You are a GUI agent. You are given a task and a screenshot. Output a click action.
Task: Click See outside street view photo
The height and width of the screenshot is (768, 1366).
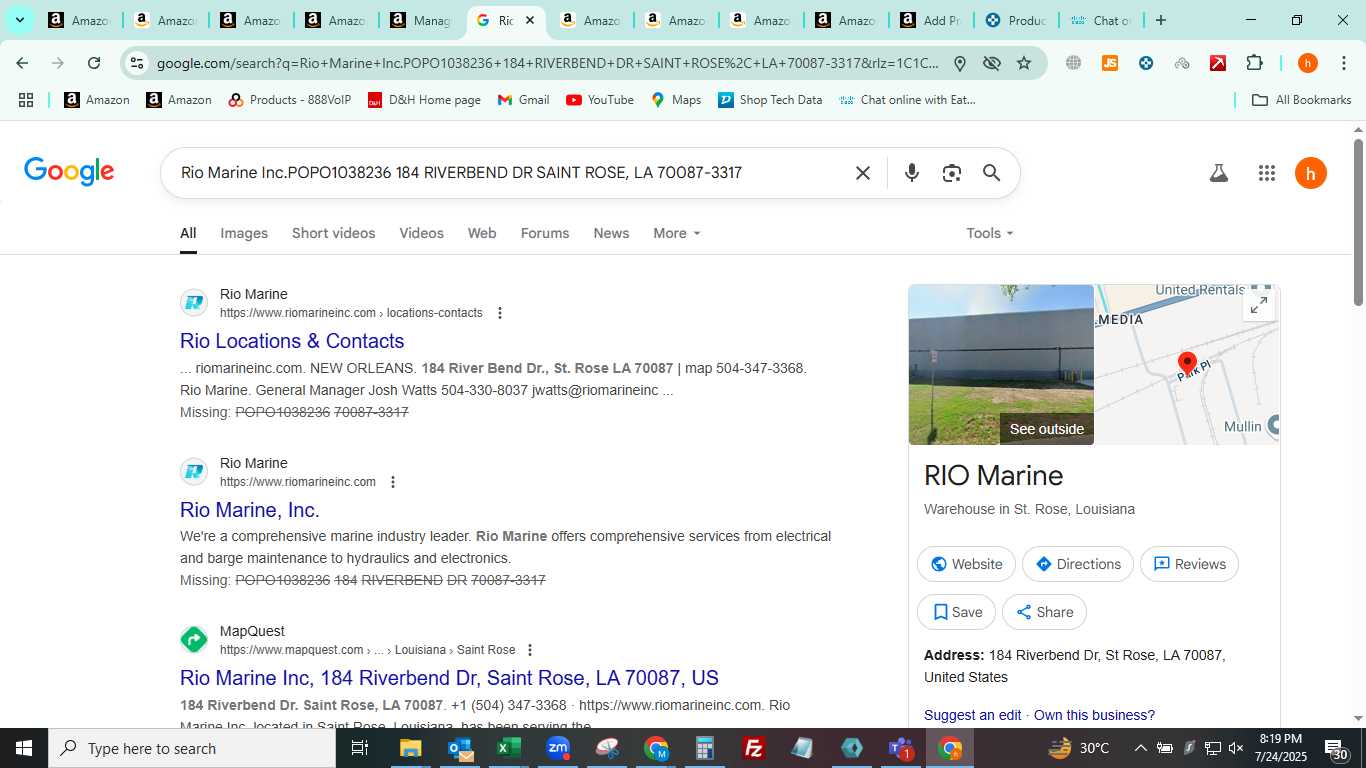(1001, 364)
